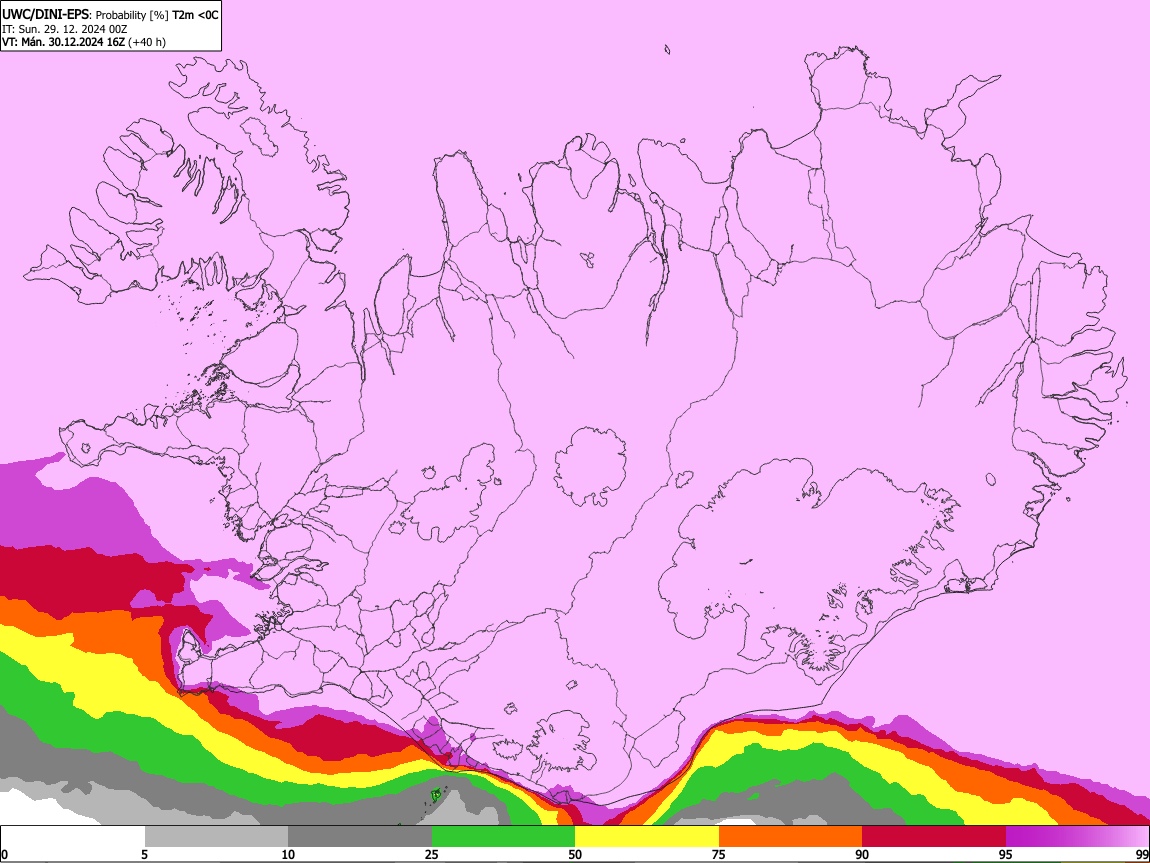Click the green 25–50% legend segment
Viewport: 1150px width, 863px height.
pyautogui.click(x=503, y=836)
